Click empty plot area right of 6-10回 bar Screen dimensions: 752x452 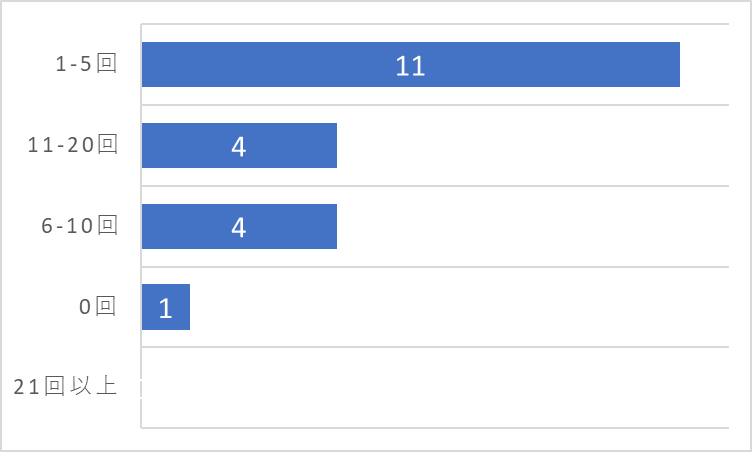tap(533, 226)
